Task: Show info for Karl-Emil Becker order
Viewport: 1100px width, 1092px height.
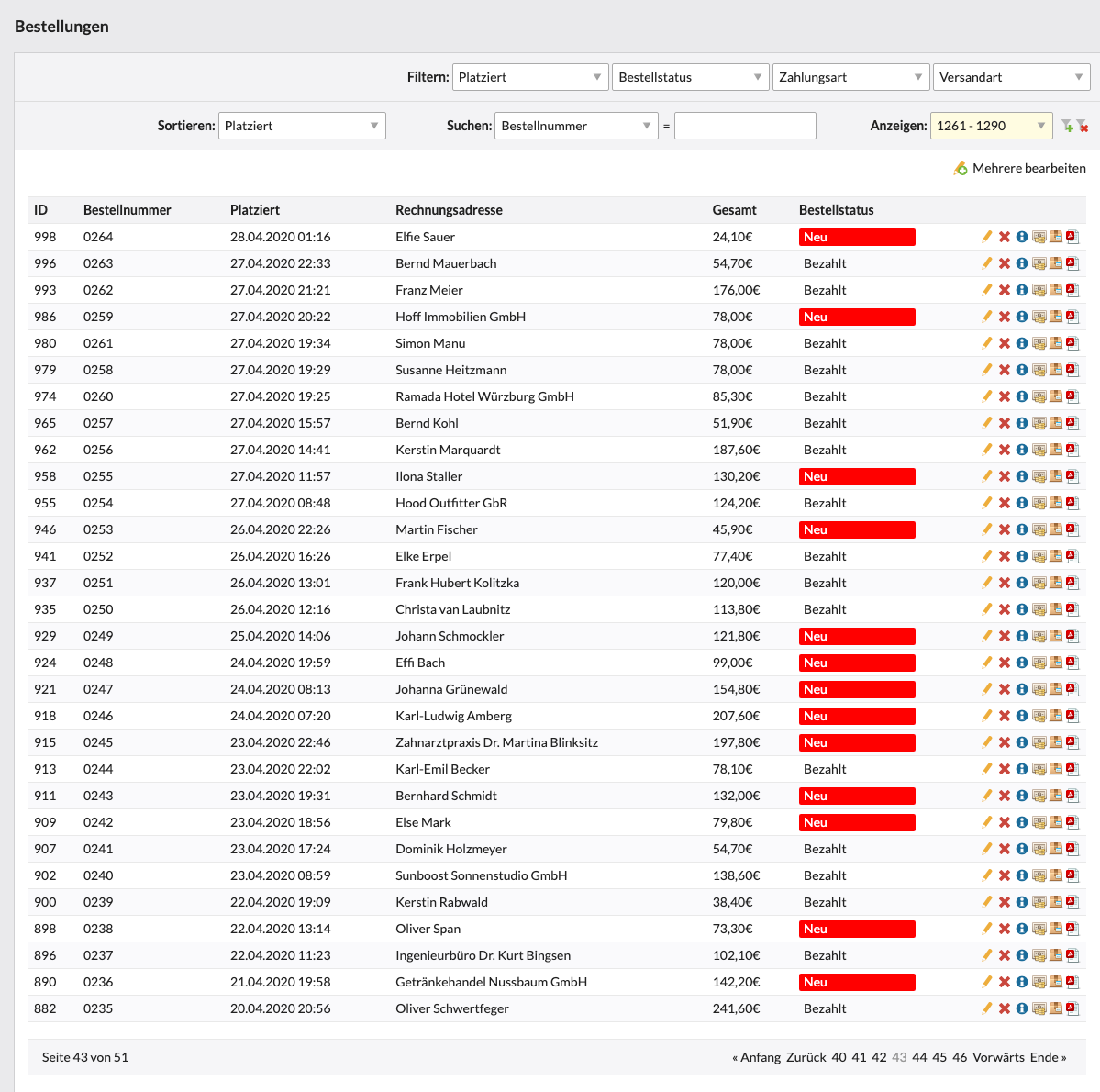Action: click(x=1021, y=769)
